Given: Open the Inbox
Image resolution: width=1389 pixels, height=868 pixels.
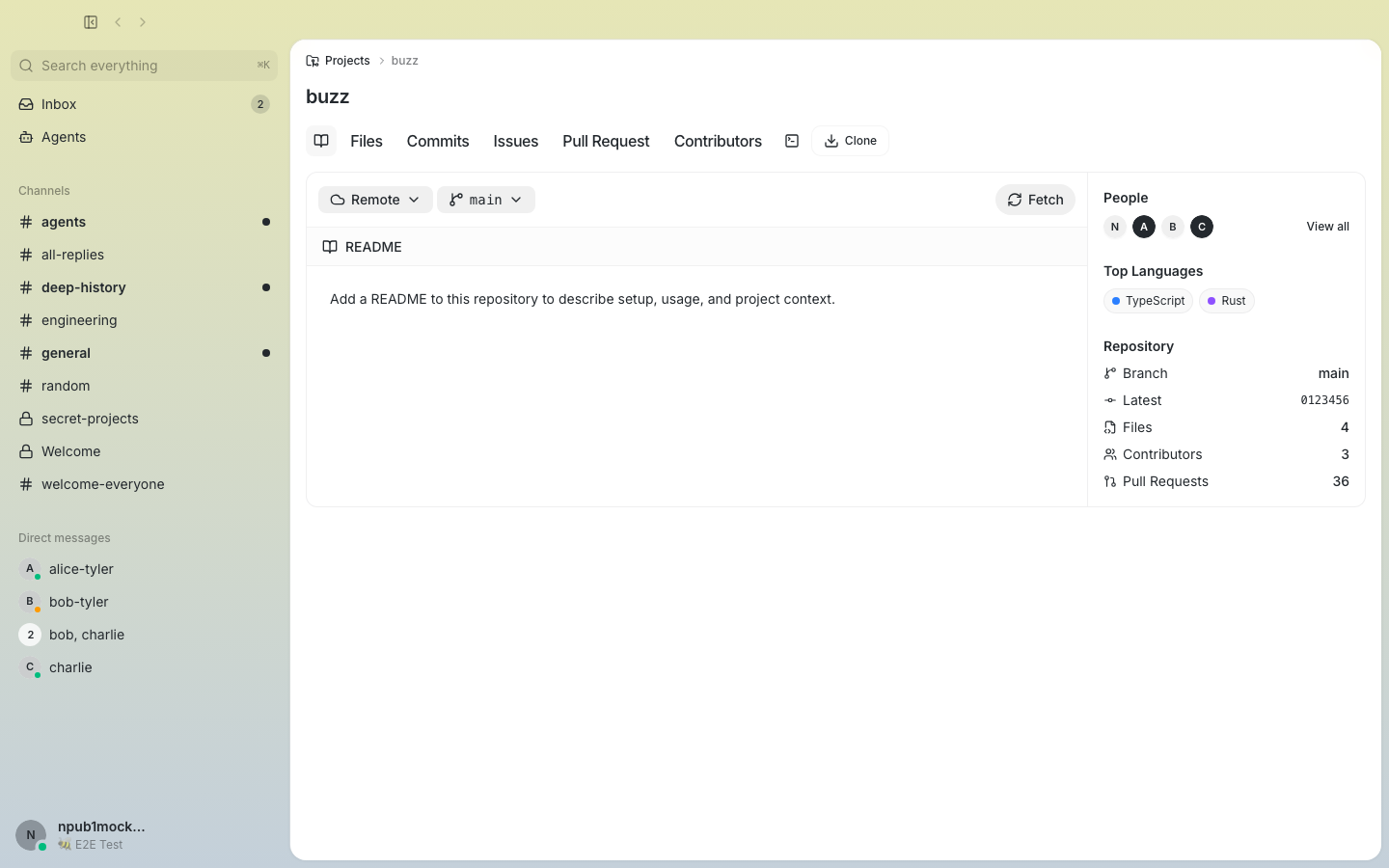Looking at the screenshot, I should click(144, 104).
